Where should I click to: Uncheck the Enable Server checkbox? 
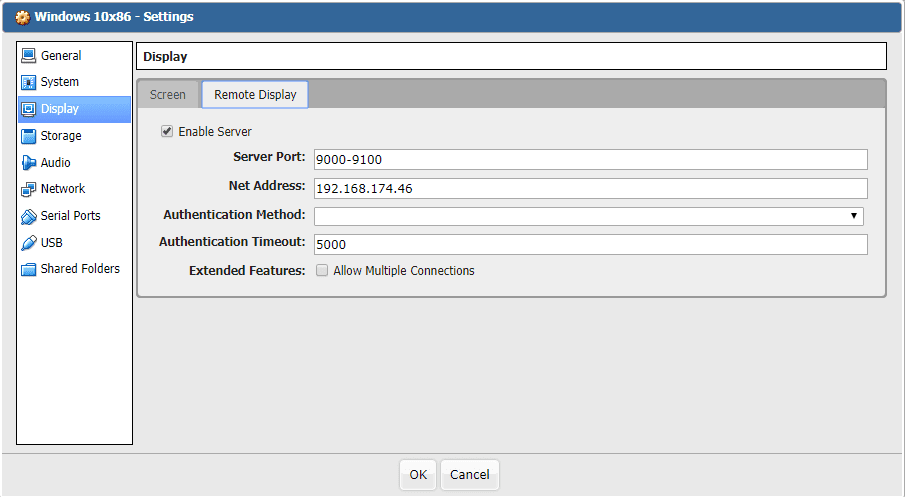coord(167,131)
